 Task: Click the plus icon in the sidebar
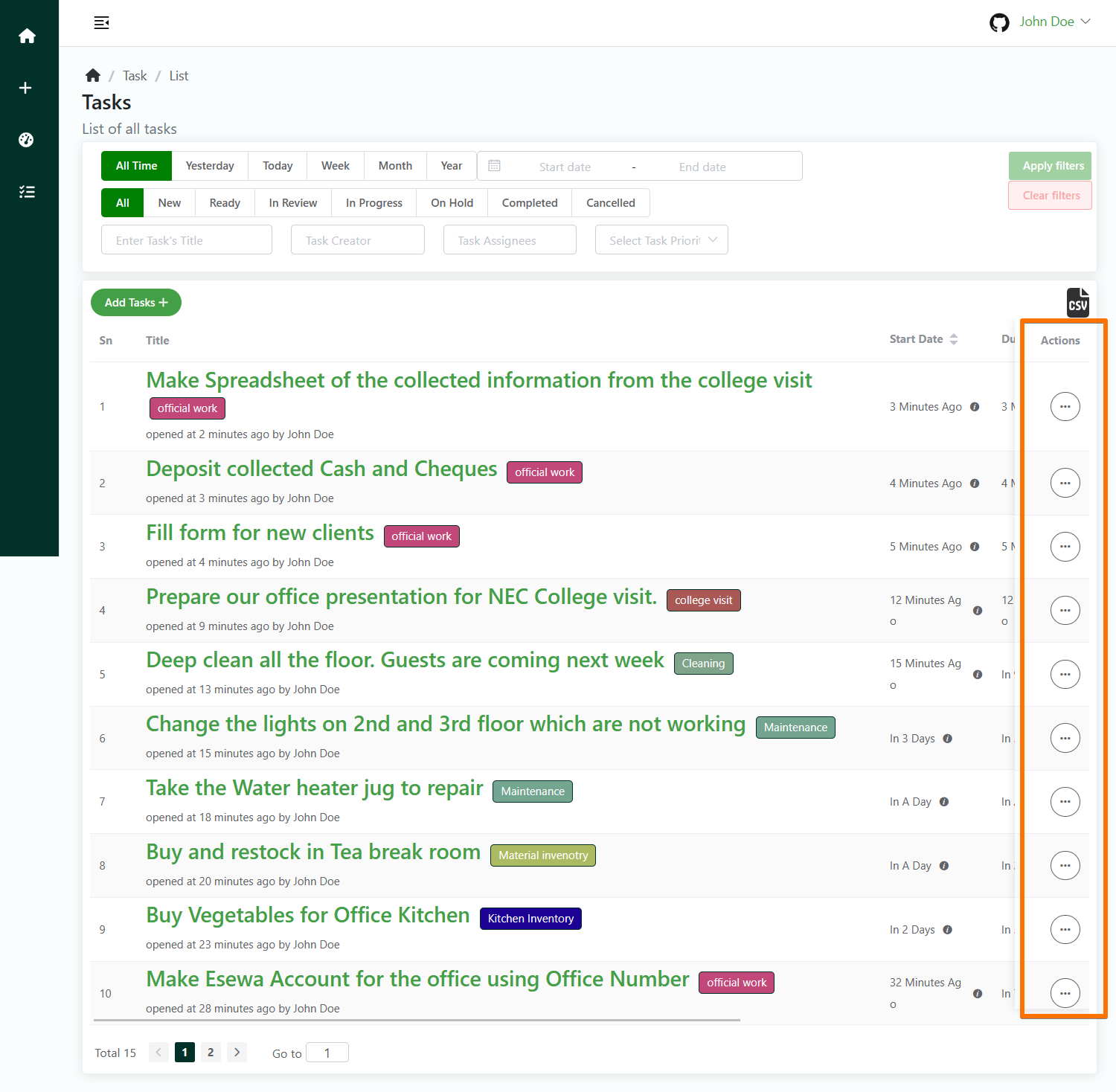click(25, 88)
